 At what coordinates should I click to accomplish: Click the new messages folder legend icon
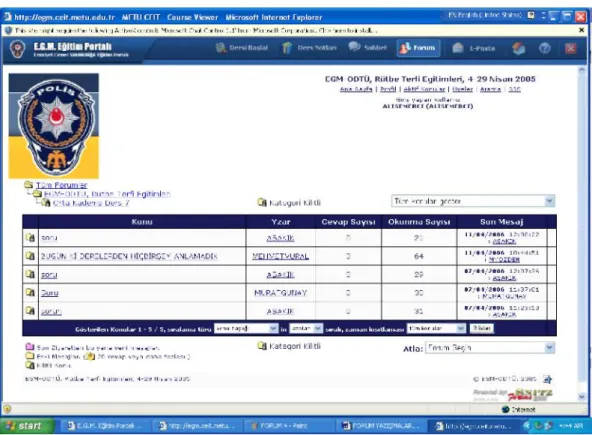29,347
